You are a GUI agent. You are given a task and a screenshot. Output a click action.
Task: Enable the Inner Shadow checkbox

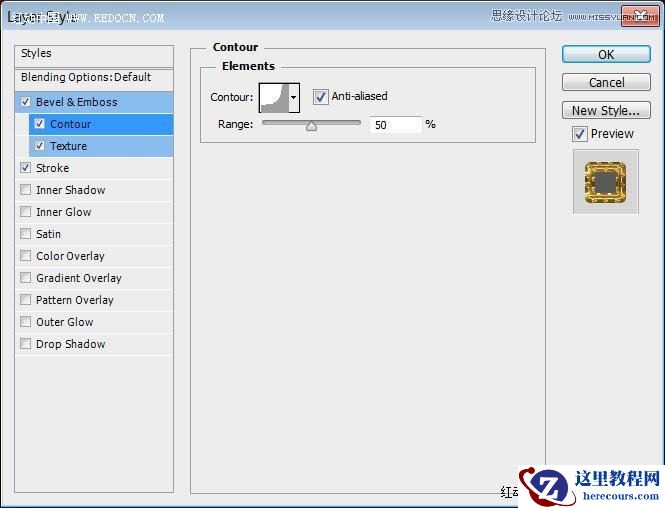[x=26, y=190]
